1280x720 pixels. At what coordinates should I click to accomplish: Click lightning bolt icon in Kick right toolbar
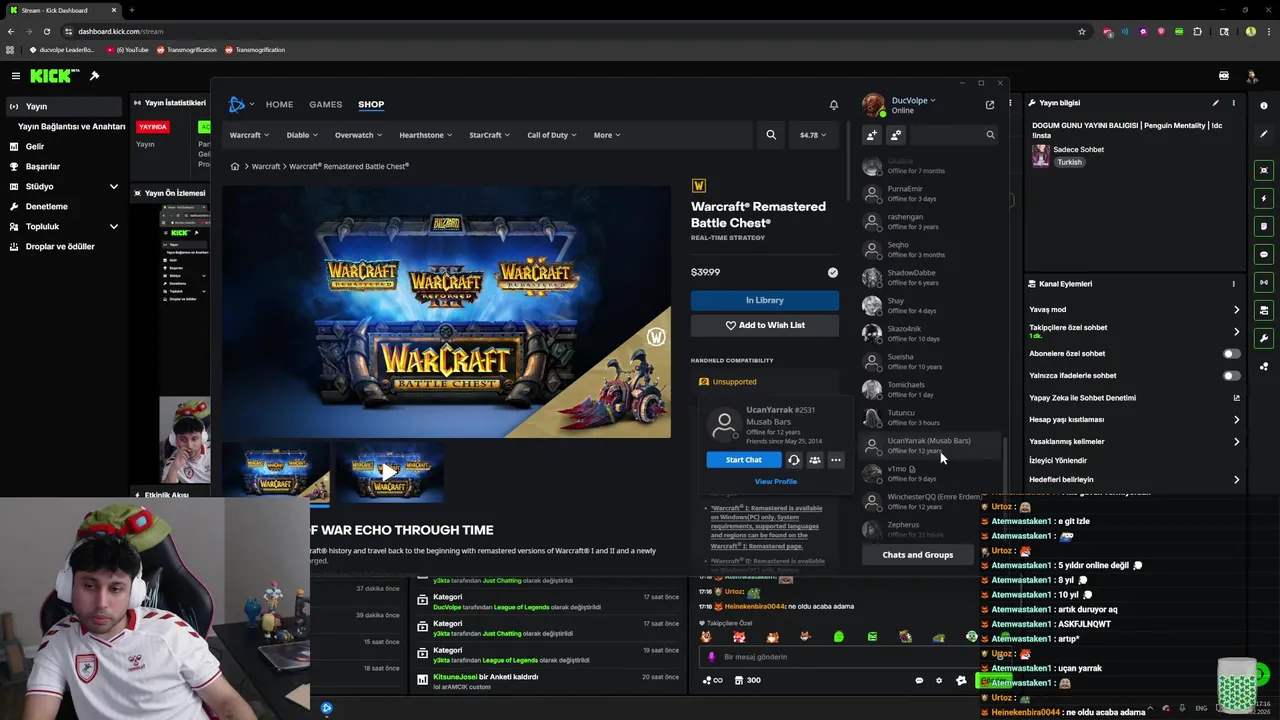click(1264, 198)
